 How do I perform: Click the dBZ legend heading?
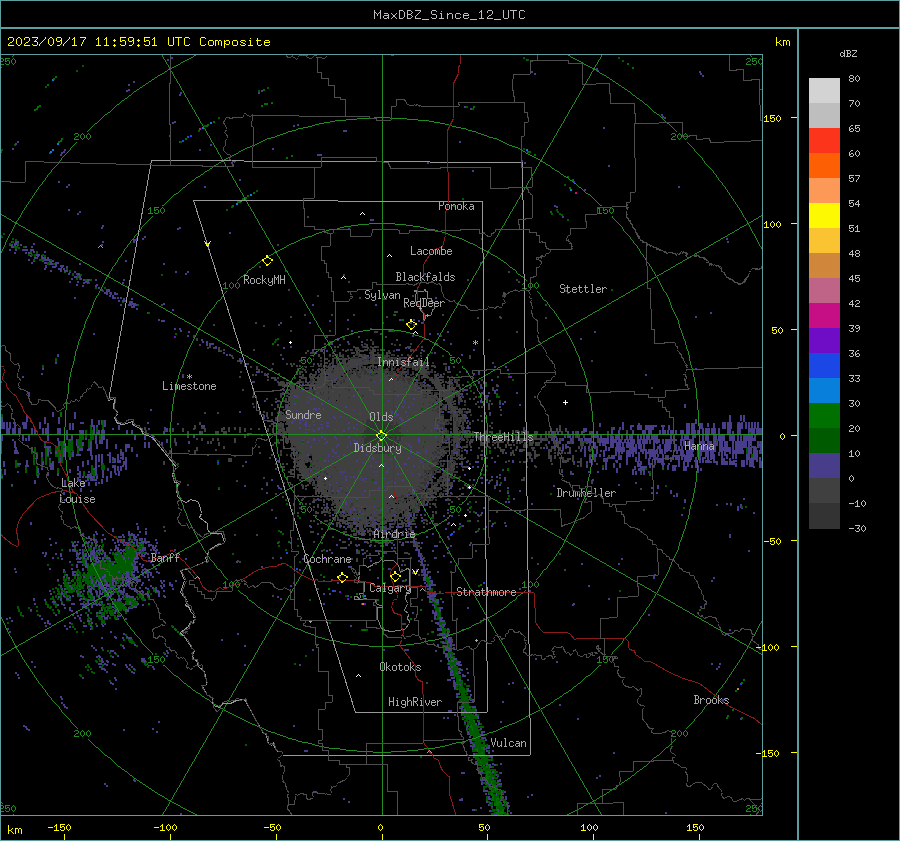[848, 53]
